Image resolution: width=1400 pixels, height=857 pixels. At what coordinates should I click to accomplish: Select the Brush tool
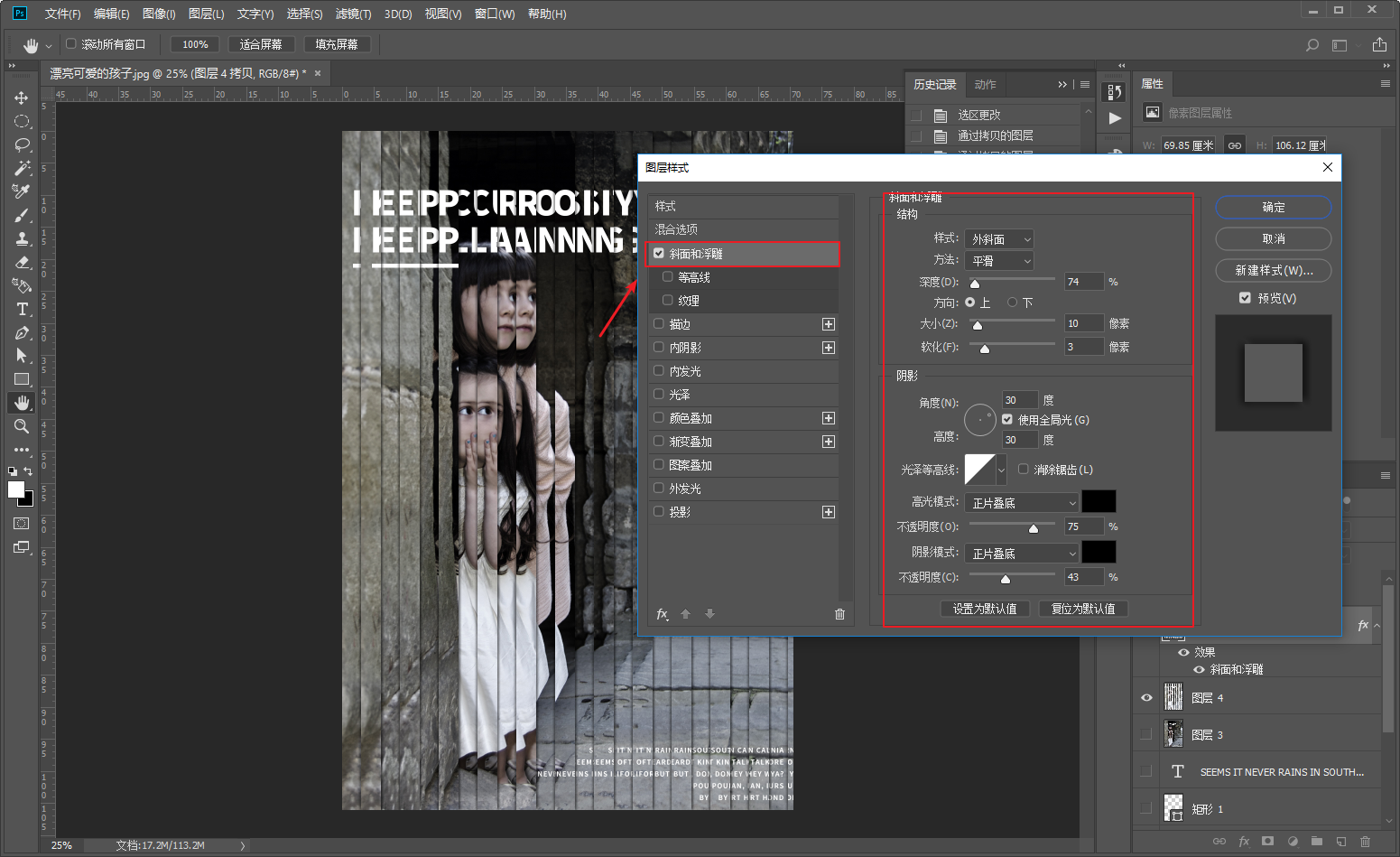(x=22, y=215)
